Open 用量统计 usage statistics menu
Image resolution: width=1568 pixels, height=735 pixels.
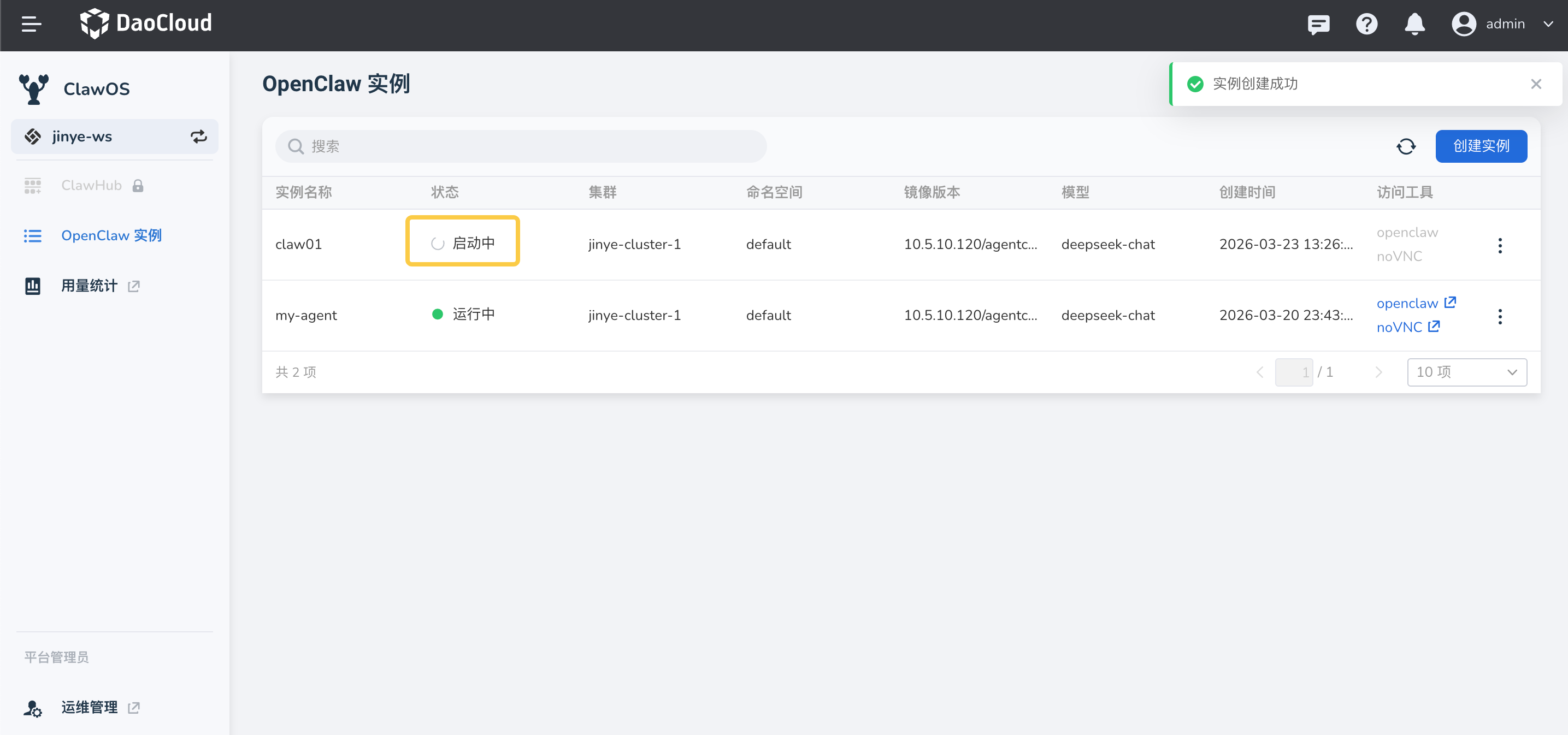[90, 286]
